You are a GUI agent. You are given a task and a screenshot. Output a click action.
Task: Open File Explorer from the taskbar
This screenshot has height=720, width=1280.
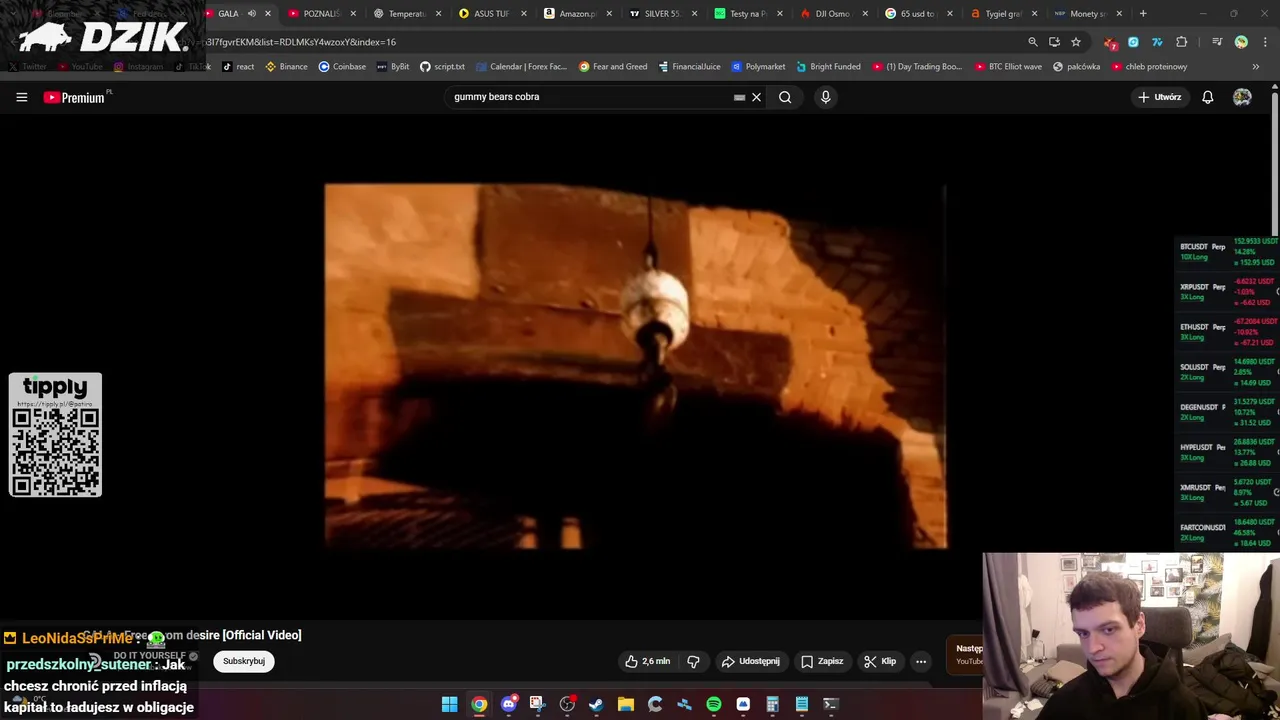click(626, 704)
